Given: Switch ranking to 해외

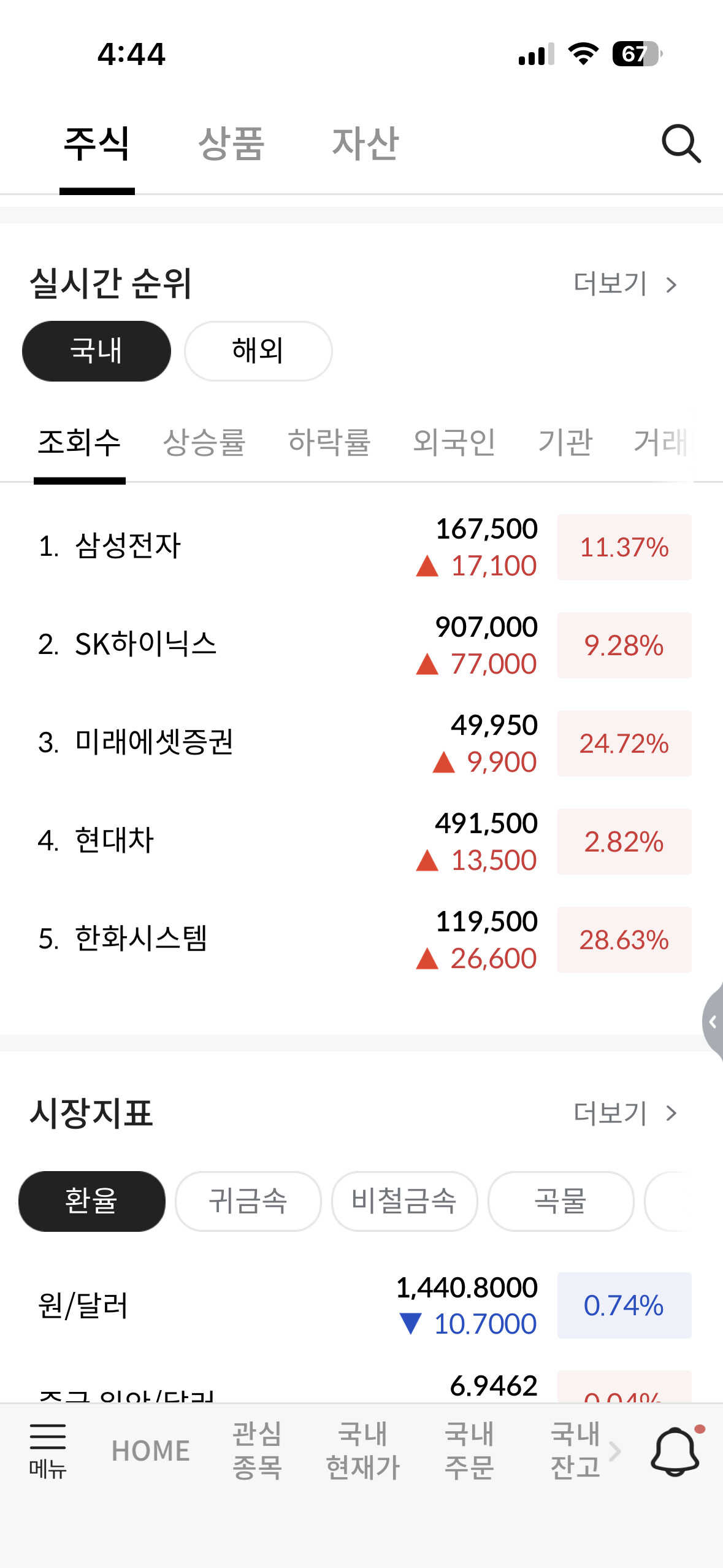Looking at the screenshot, I should coord(258,351).
